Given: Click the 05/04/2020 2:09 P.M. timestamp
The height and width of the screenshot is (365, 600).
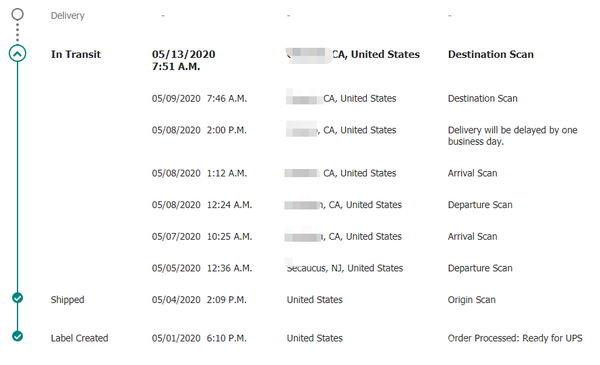Looking at the screenshot, I should (x=199, y=300).
